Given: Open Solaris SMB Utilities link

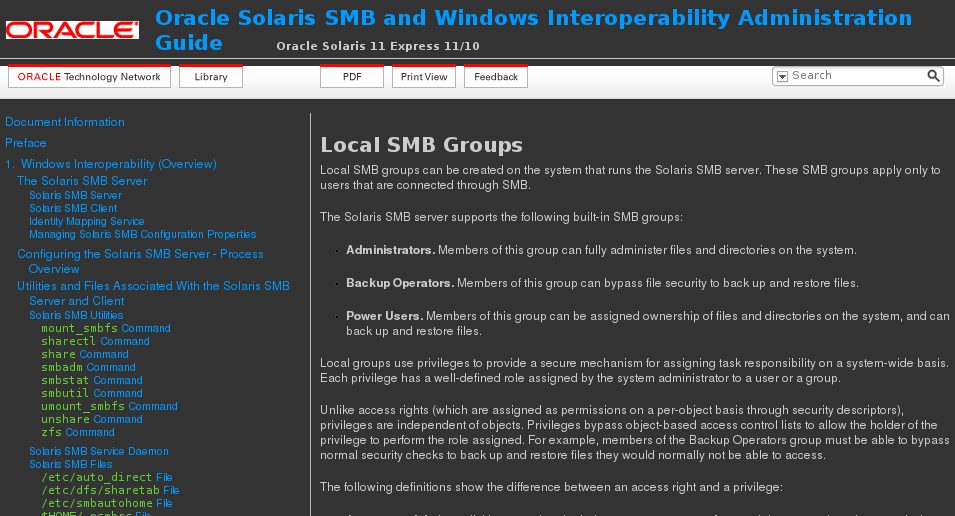Looking at the screenshot, I should coord(76,315).
